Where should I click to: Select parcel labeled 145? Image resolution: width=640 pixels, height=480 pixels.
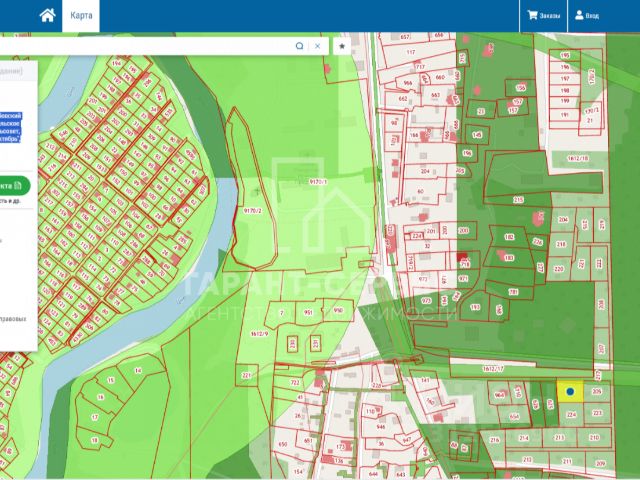pyautogui.click(x=477, y=135)
